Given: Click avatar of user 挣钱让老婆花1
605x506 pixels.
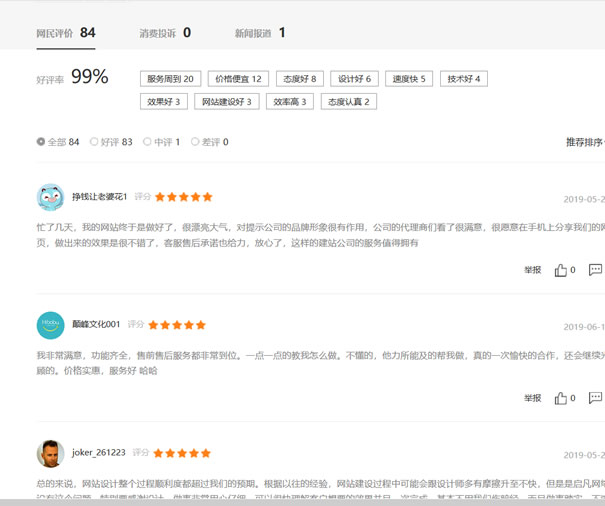Looking at the screenshot, I should [x=50, y=197].
